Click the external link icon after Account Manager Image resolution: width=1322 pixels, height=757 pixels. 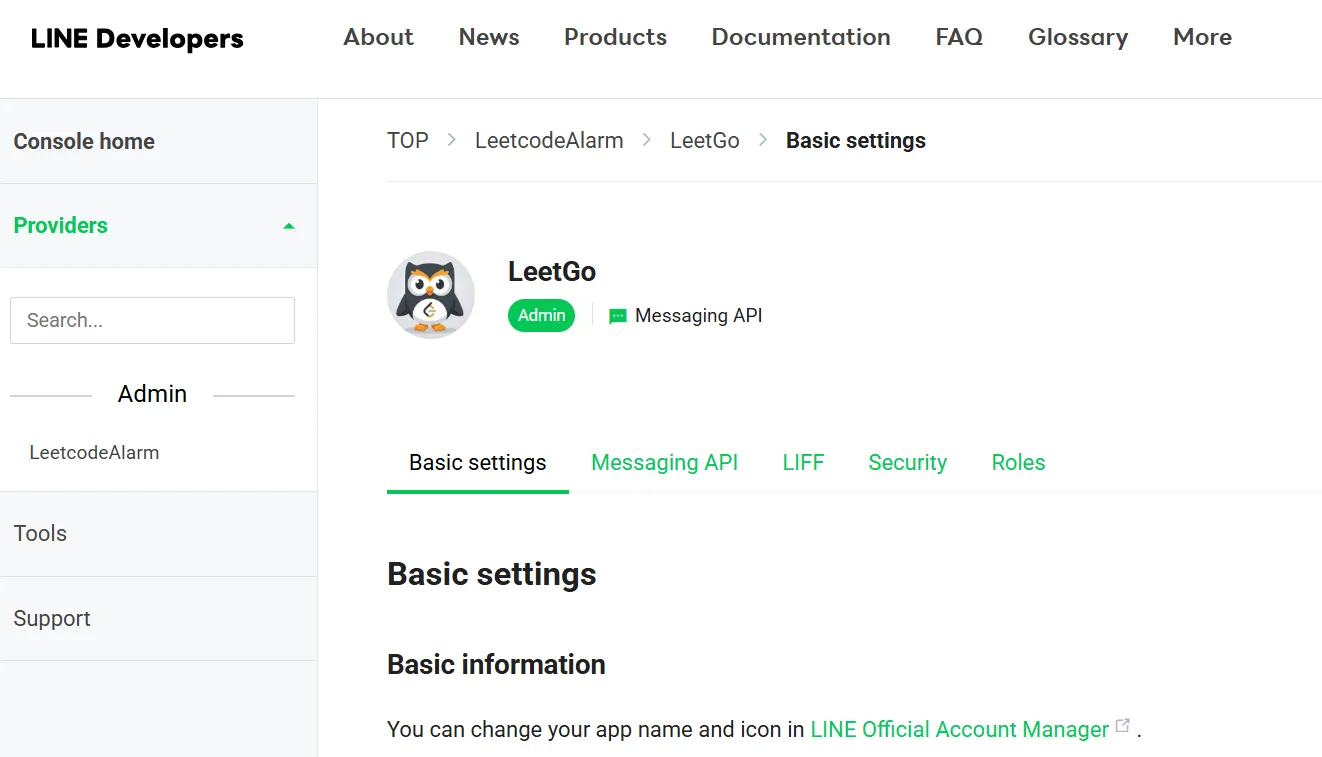coord(1123,726)
